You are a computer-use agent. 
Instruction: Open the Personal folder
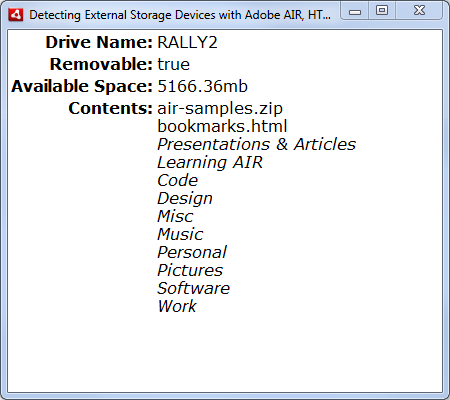[192, 252]
